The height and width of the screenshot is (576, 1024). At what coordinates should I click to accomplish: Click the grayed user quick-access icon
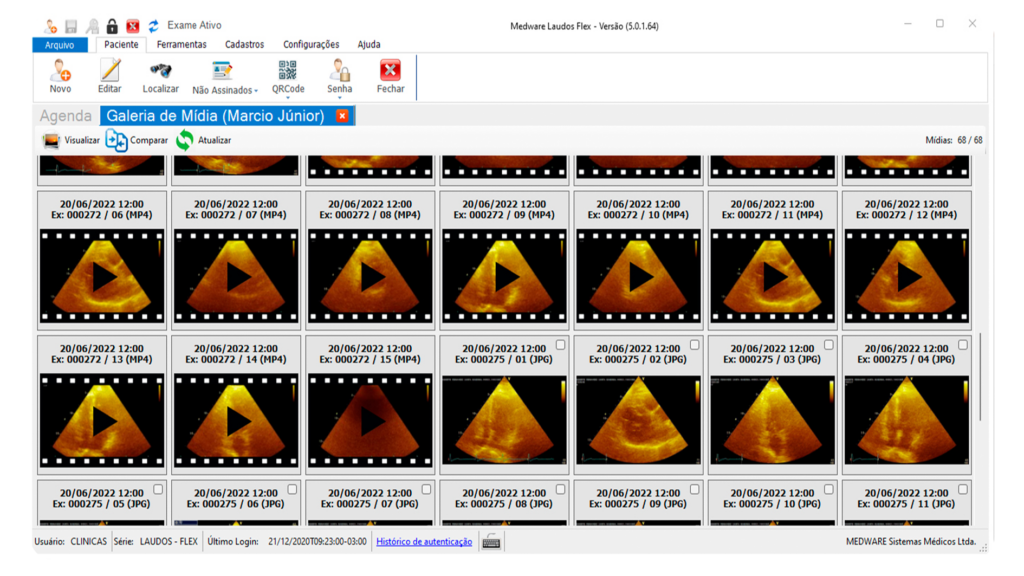92,26
